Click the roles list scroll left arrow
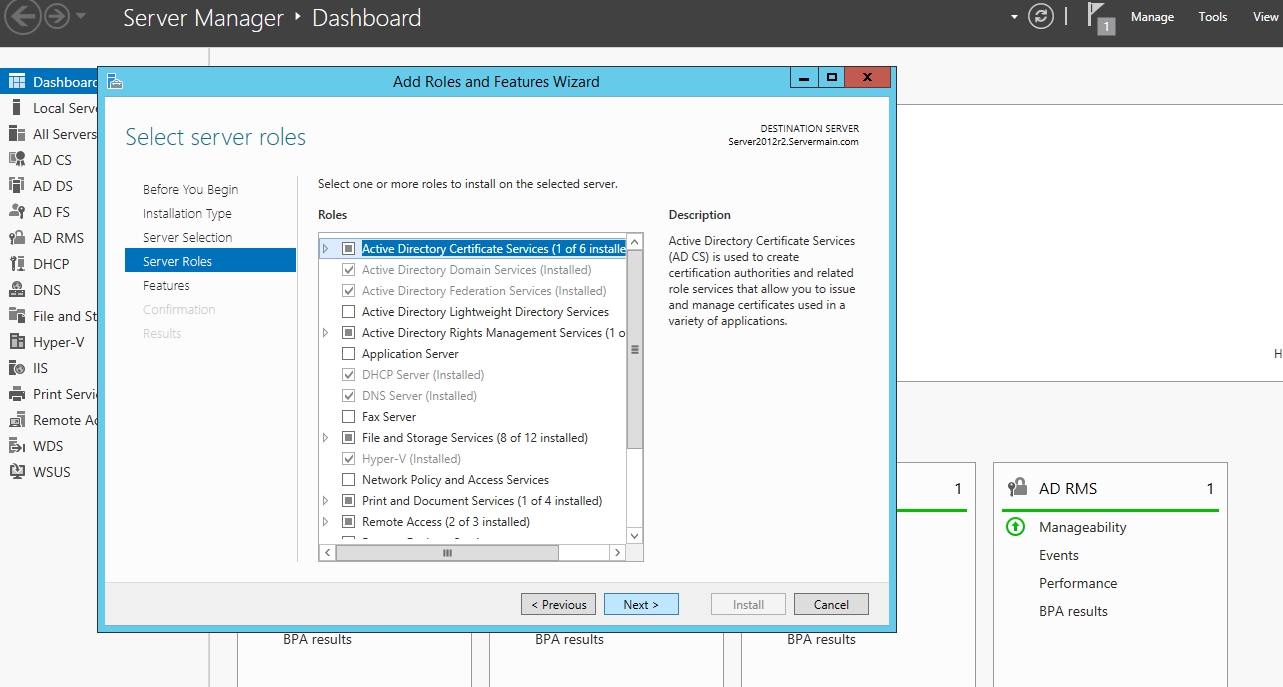 click(x=327, y=552)
